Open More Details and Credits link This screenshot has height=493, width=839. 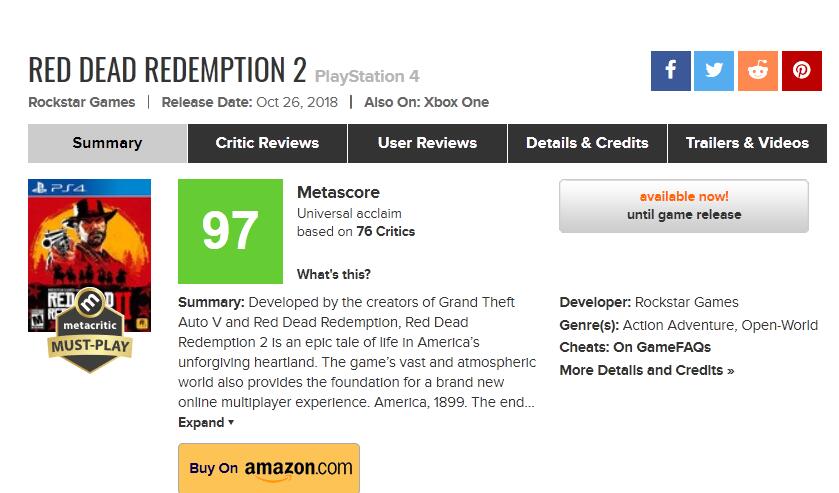tap(646, 370)
